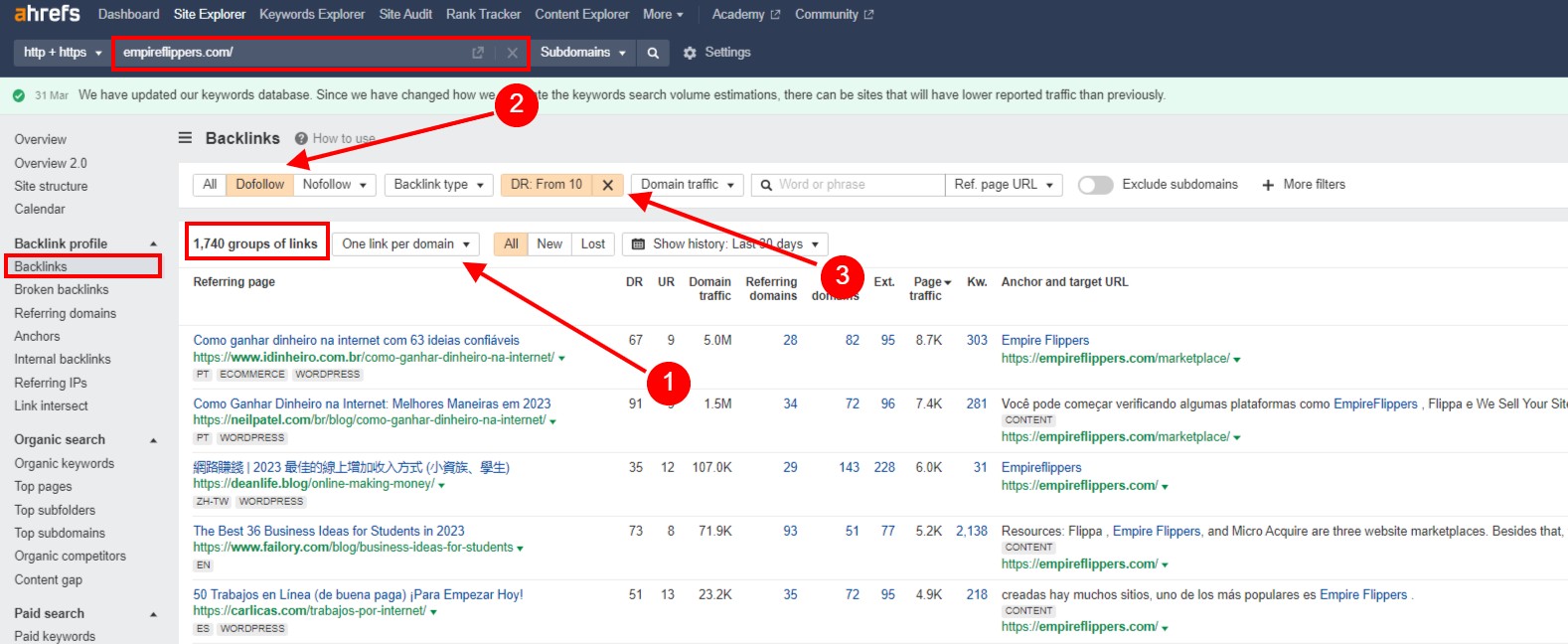Viewport: 1568px width, 644px height.
Task: Open URL in new tab icon
Action: pos(478,53)
